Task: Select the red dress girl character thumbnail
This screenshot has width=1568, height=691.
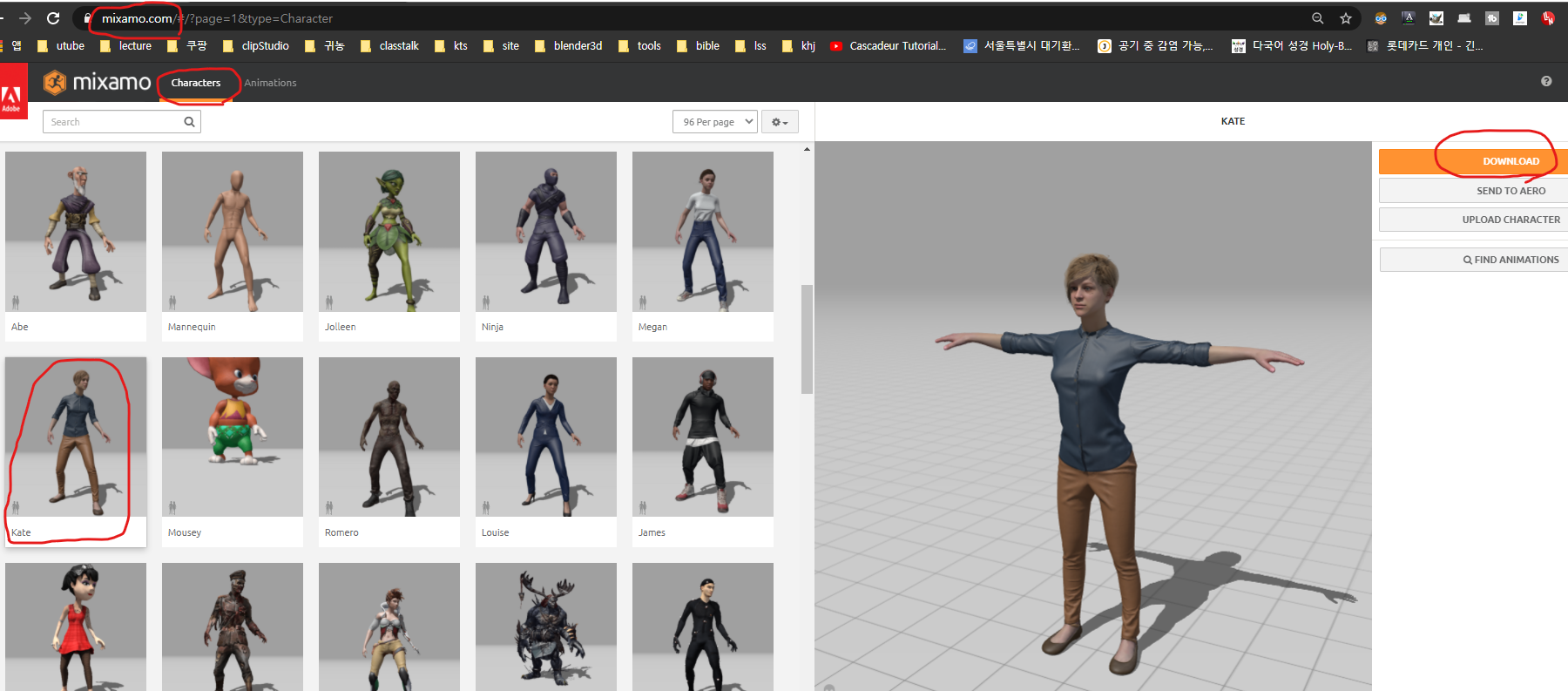Action: 76,627
